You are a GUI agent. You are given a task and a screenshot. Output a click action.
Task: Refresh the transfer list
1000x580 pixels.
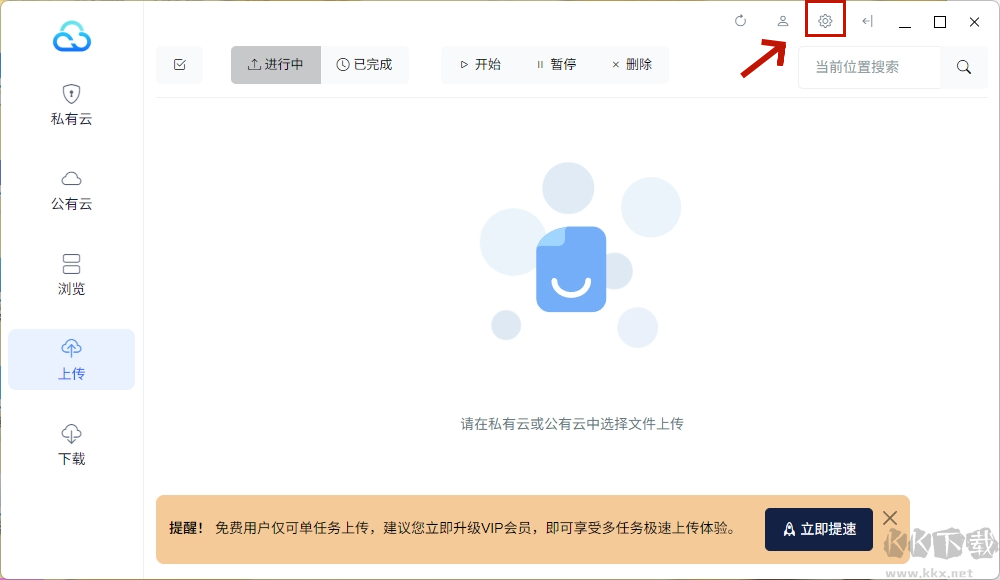point(740,20)
